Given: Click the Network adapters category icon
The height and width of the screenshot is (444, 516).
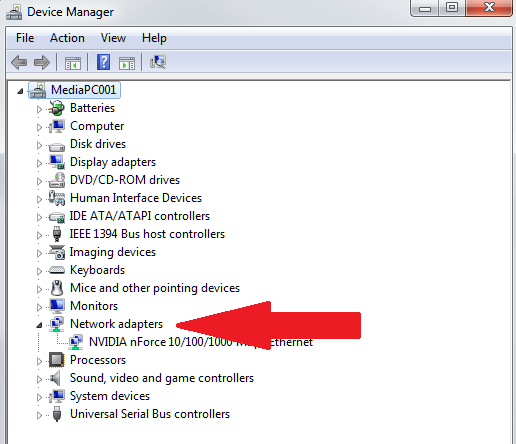Looking at the screenshot, I should (x=57, y=324).
